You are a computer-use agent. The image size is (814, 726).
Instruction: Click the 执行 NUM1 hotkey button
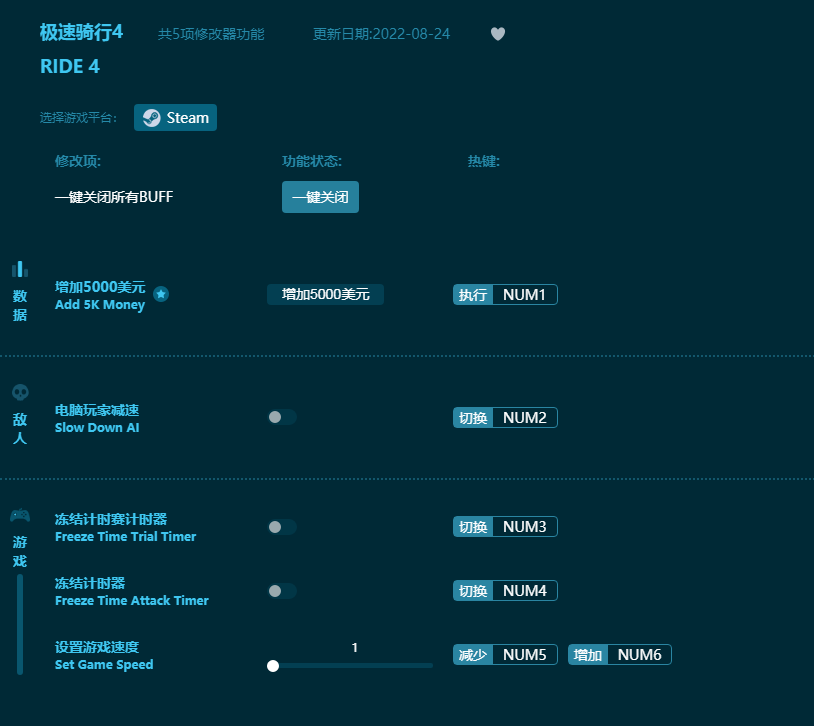coord(505,294)
